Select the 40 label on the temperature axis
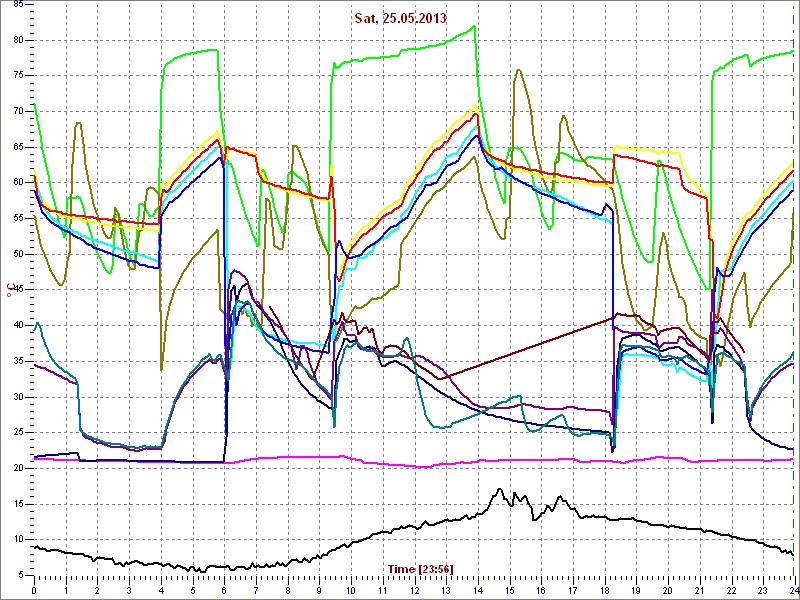The width and height of the screenshot is (800, 600). click(17, 326)
